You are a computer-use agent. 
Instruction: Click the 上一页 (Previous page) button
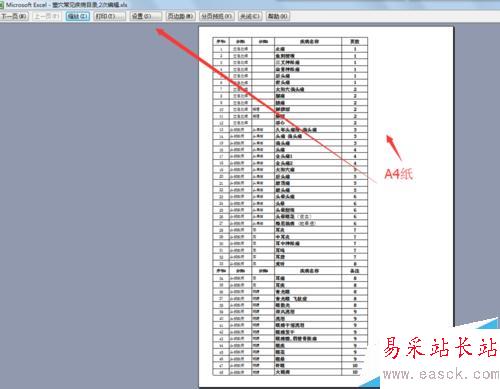47,16
